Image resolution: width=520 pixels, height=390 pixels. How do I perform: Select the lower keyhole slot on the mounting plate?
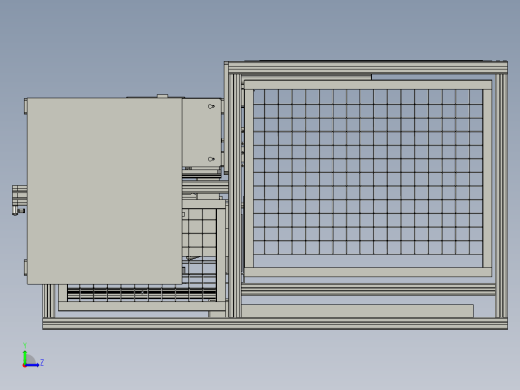tap(211, 159)
